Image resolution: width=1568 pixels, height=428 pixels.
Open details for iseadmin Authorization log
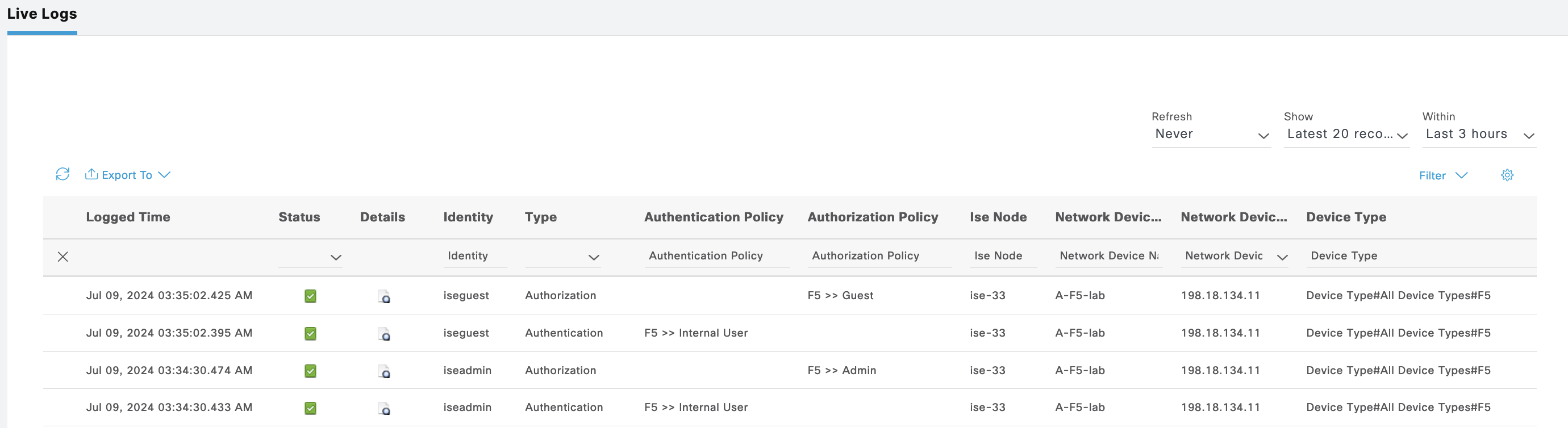point(384,371)
